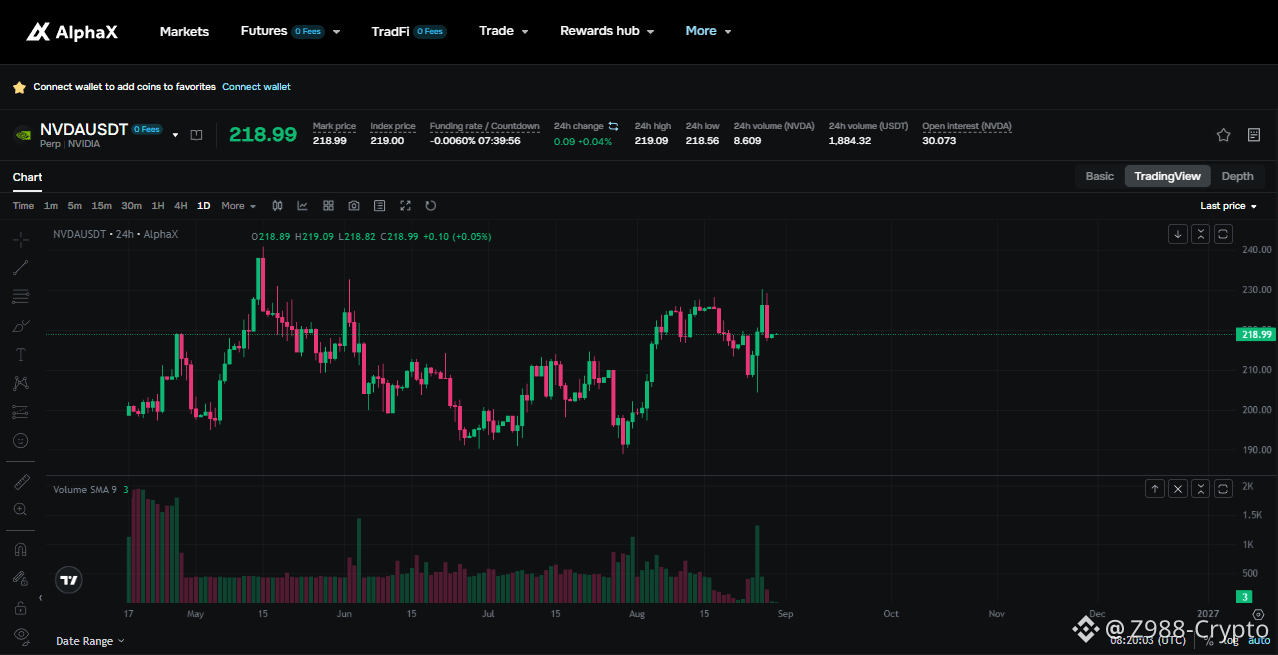Select the 4H timeframe
This screenshot has width=1278, height=655.
[181, 206]
